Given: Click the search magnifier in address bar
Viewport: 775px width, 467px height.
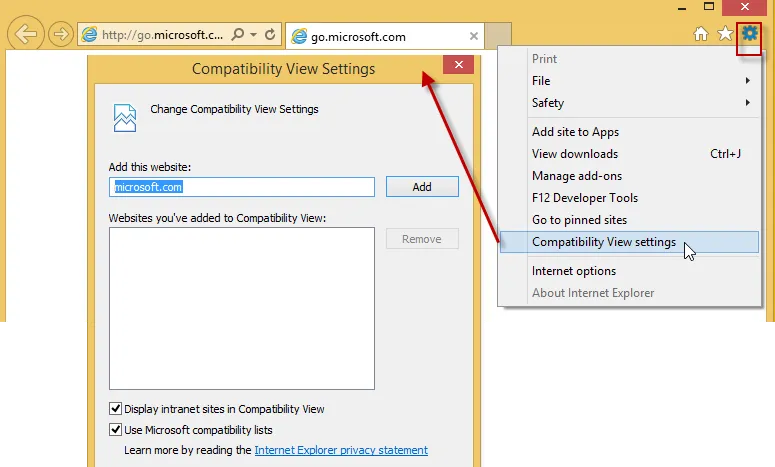Looking at the screenshot, I should [238, 35].
